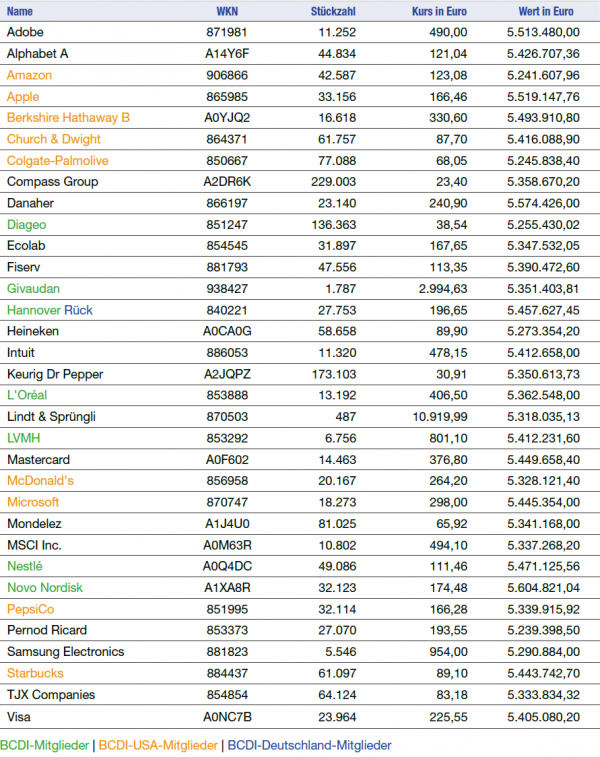Click Visa's value 5.405.080,20
600x757 pixels.
543,716
